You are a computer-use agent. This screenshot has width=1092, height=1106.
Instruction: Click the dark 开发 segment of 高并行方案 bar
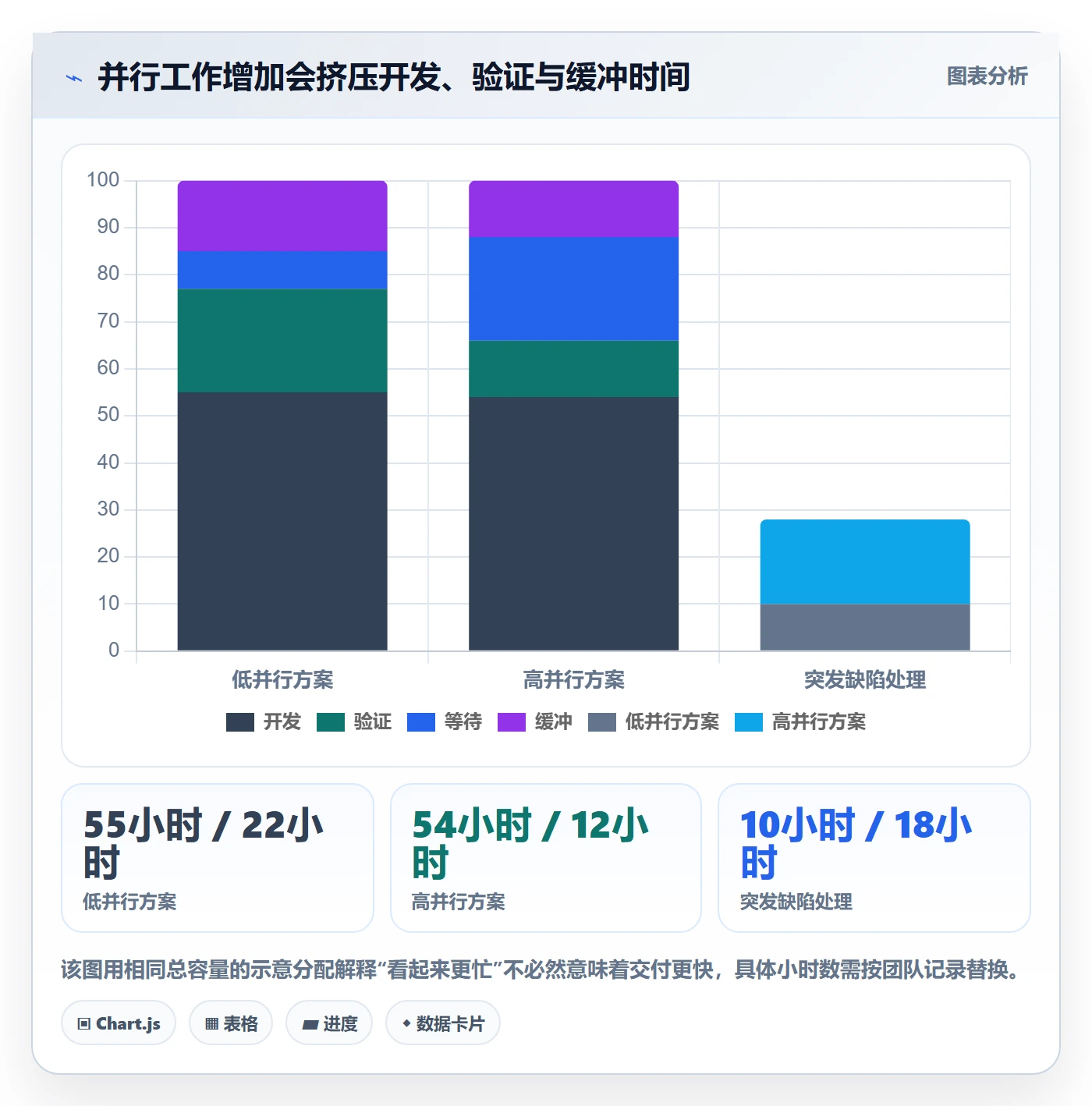pyautogui.click(x=573, y=523)
